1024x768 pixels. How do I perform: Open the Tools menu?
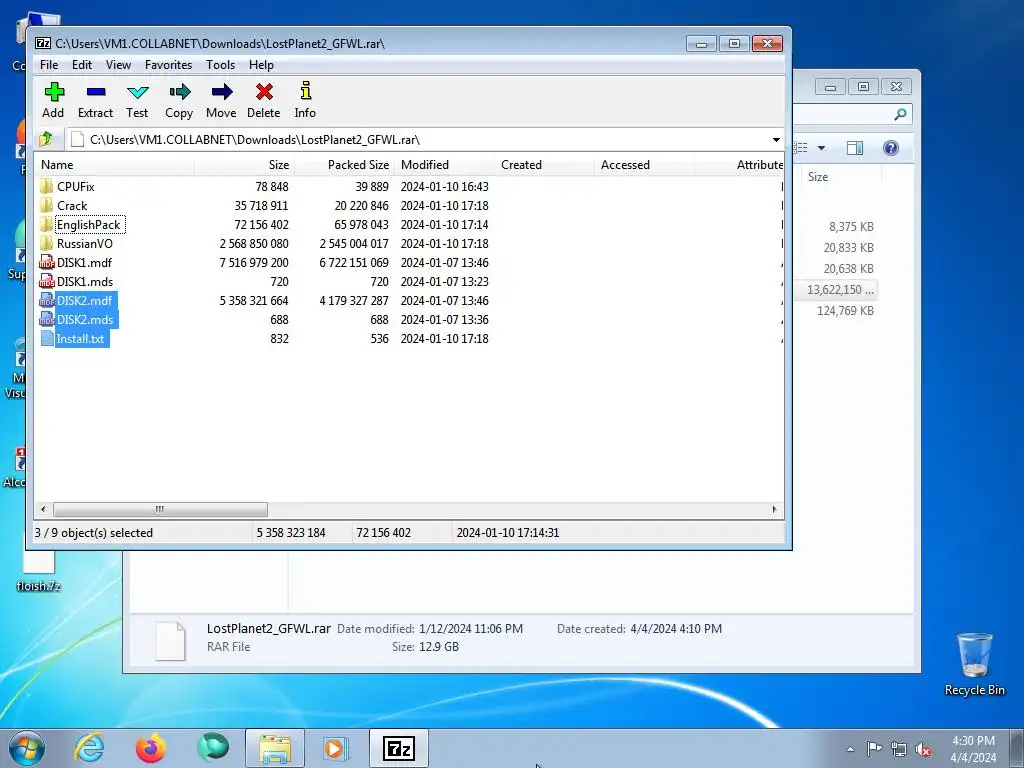point(220,65)
